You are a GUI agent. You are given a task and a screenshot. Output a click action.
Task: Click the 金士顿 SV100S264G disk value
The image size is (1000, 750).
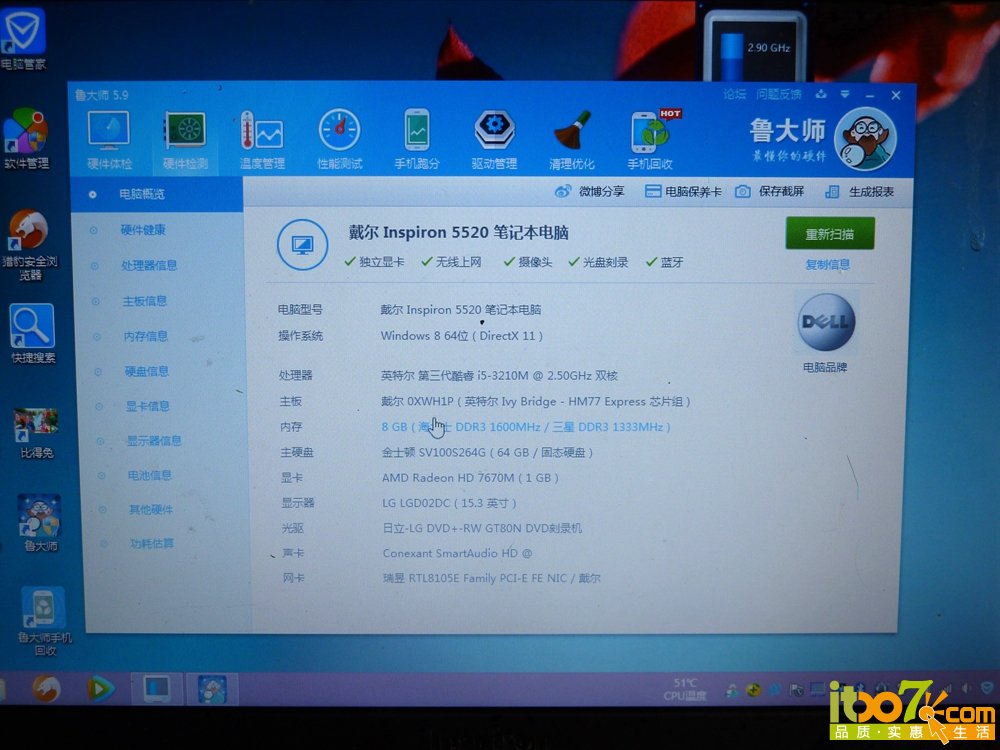point(488,452)
